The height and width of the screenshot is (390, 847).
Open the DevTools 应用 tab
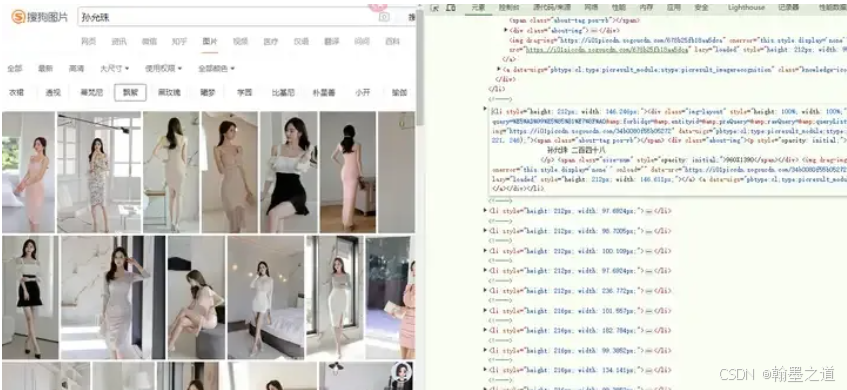(x=674, y=8)
